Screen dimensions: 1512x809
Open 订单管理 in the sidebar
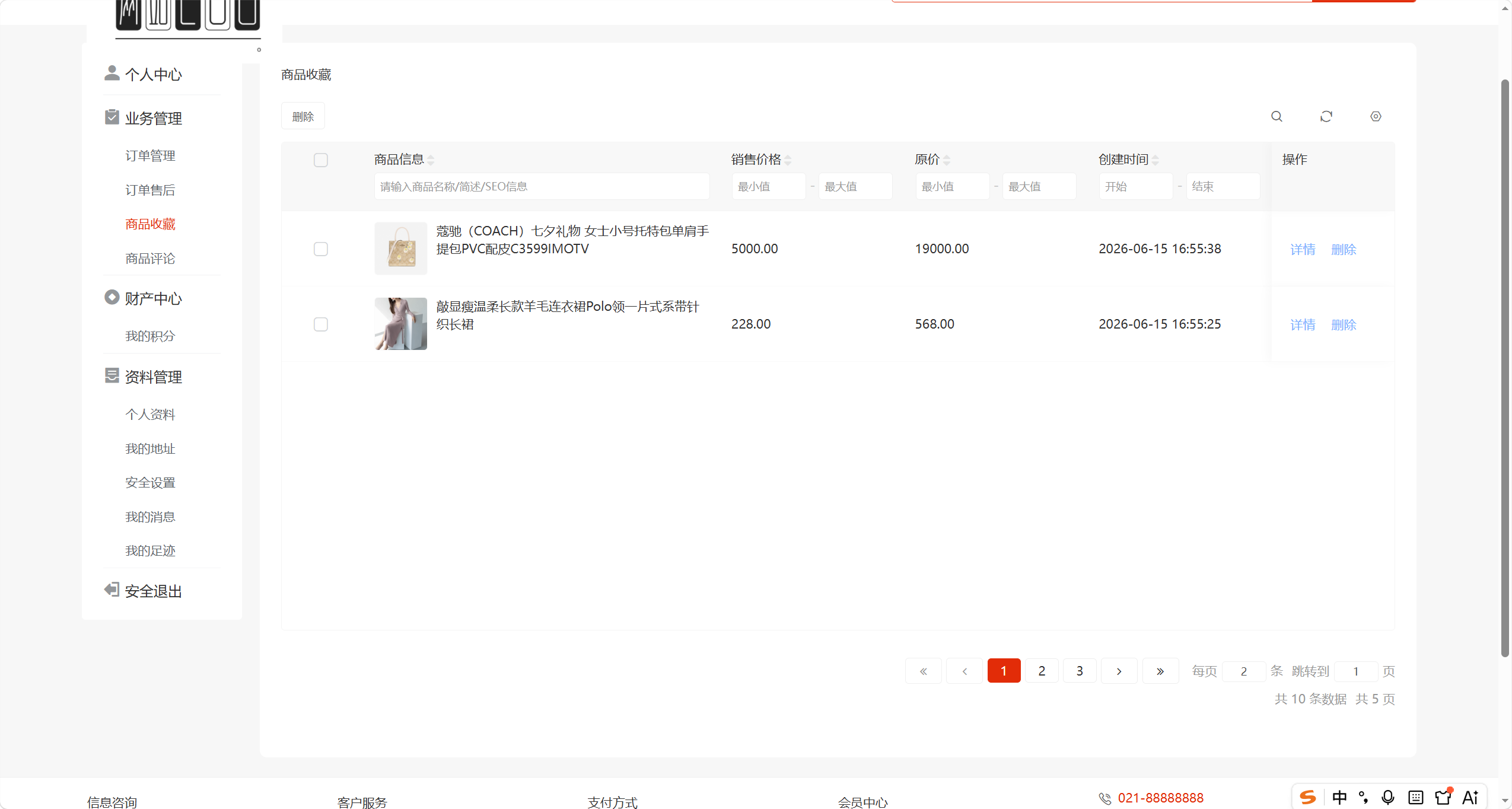150,155
